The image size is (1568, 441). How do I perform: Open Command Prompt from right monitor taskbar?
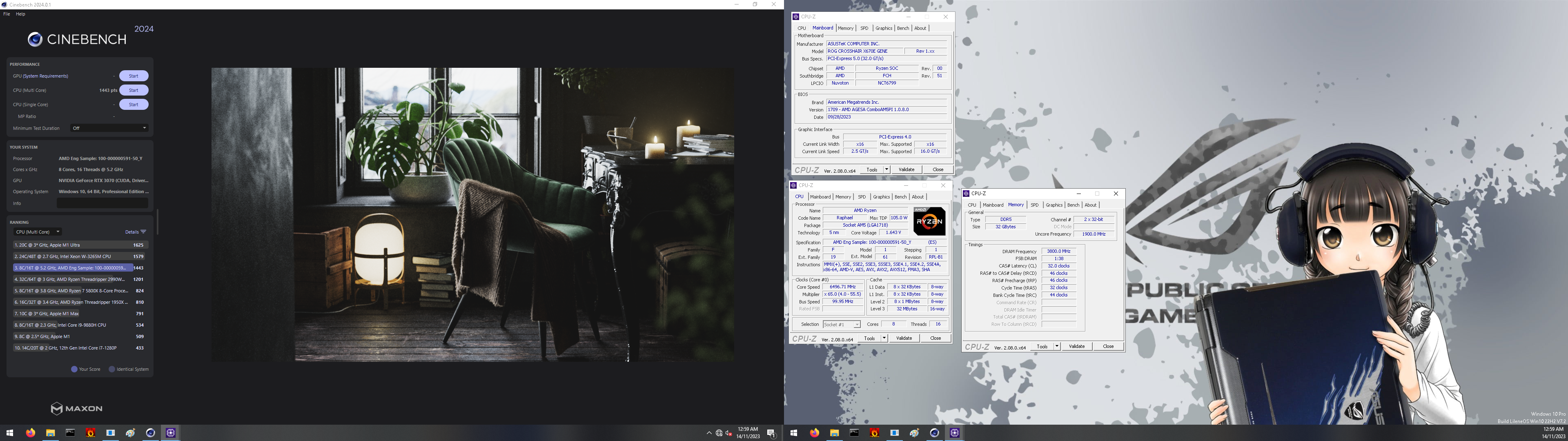[855, 433]
